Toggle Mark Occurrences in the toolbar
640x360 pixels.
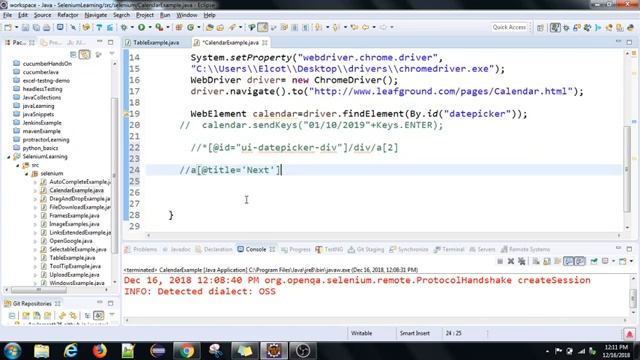coord(262,27)
